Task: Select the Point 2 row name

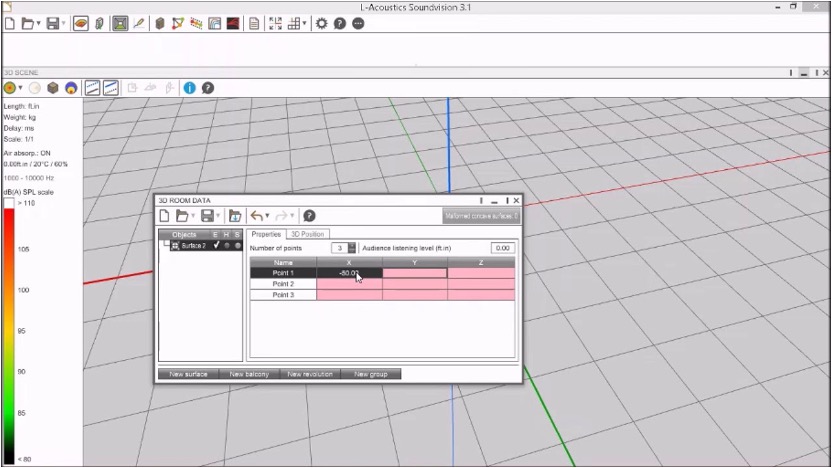Action: point(283,284)
